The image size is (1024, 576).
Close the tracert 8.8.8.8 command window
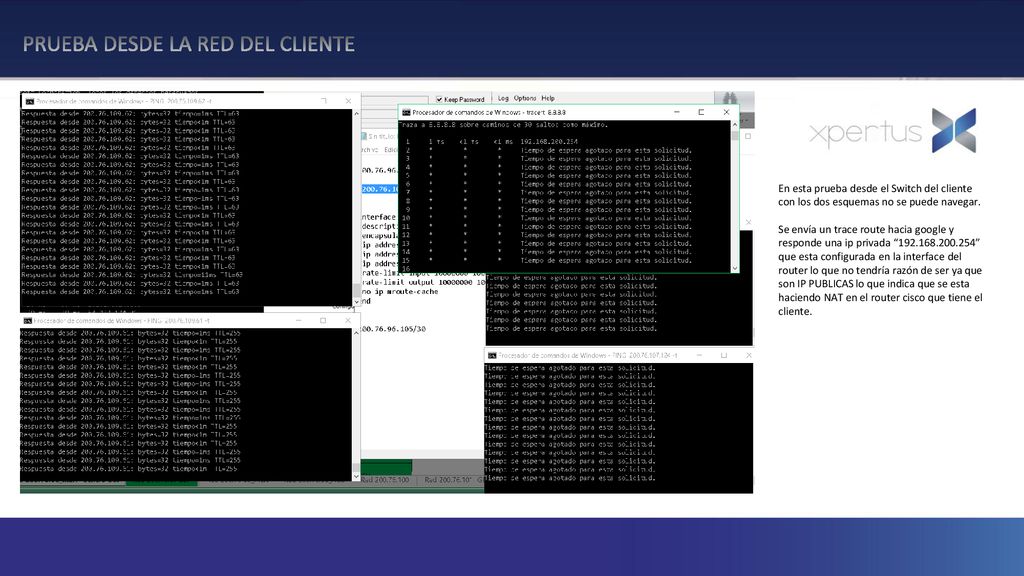point(726,112)
